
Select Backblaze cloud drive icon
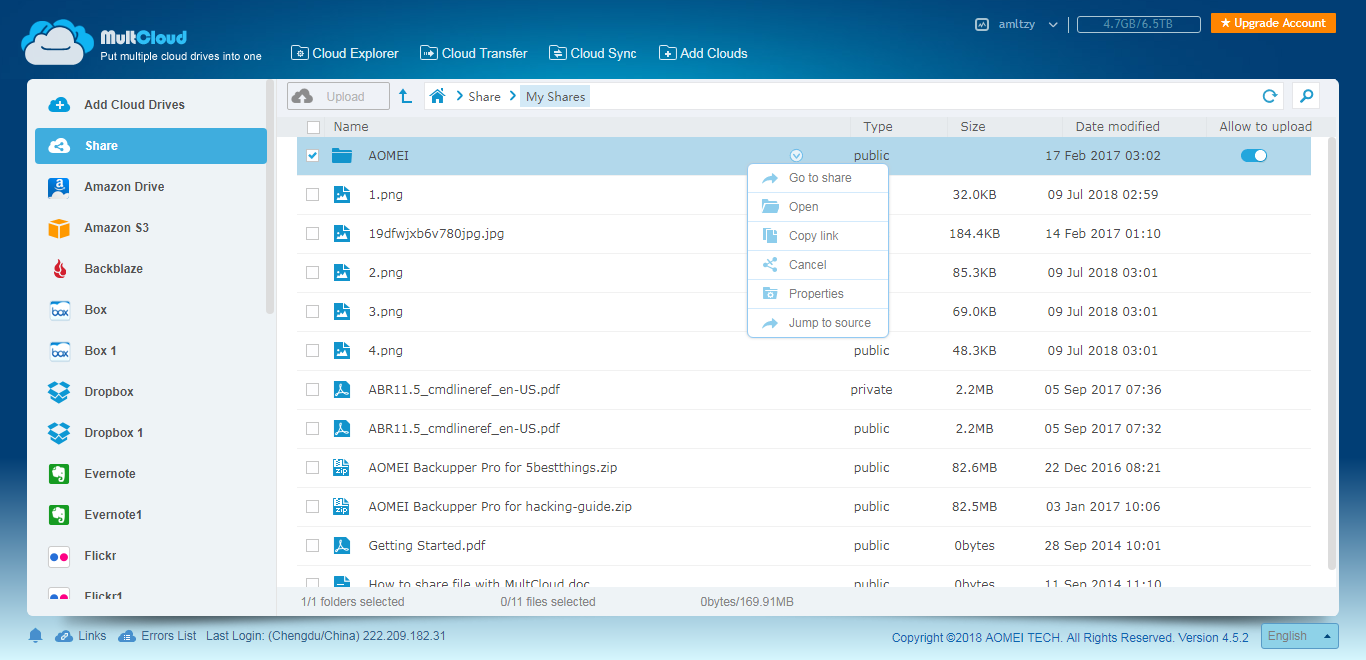[x=59, y=269]
